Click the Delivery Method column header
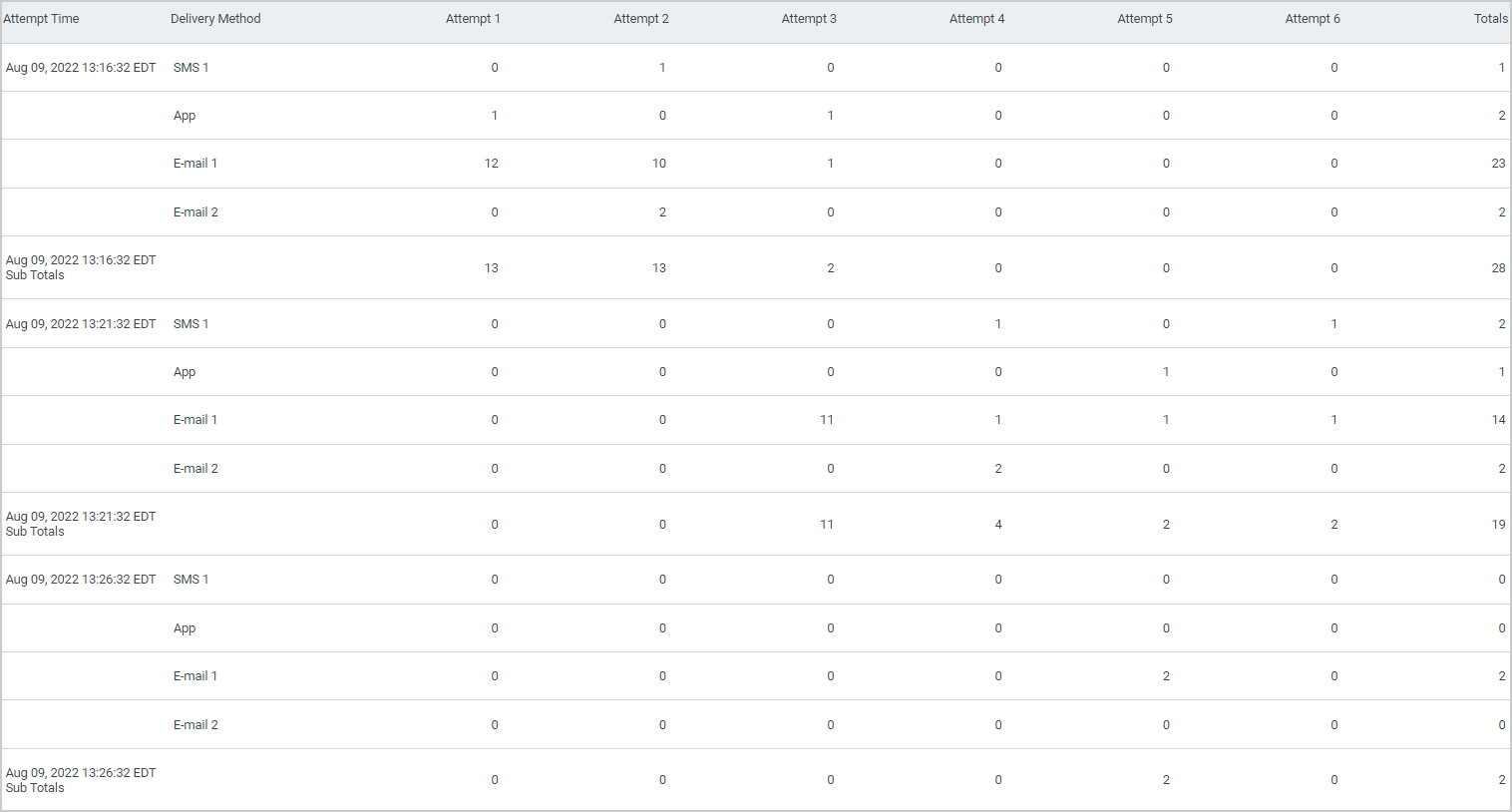Screen dimensions: 1512x812 [x=215, y=19]
